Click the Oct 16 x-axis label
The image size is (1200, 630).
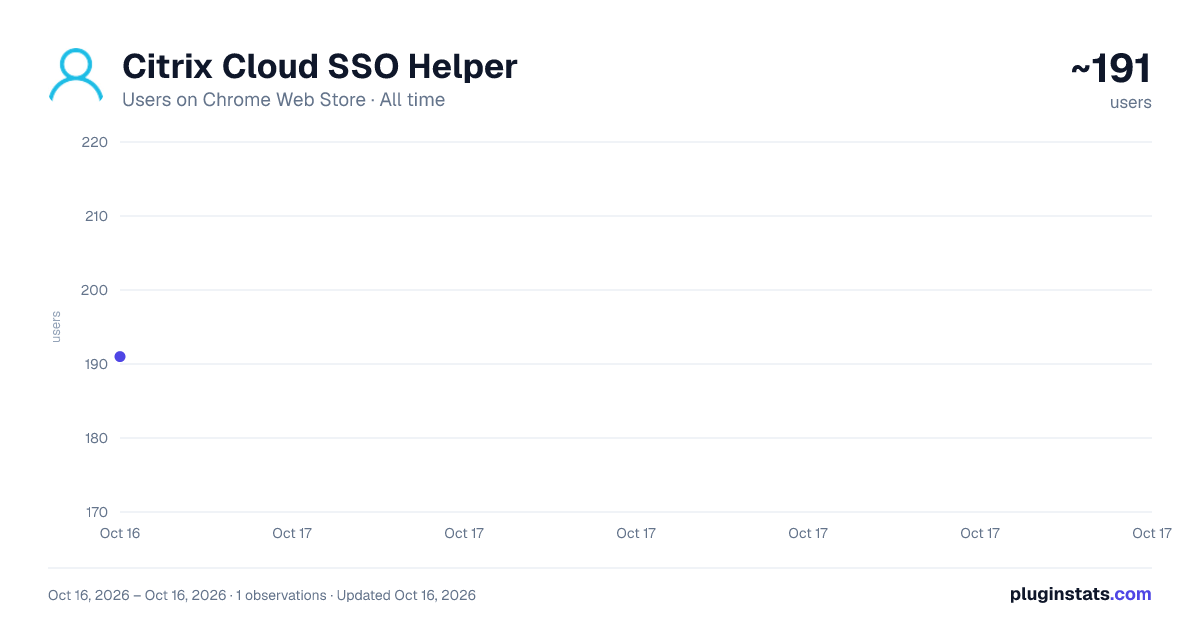pyautogui.click(x=120, y=533)
